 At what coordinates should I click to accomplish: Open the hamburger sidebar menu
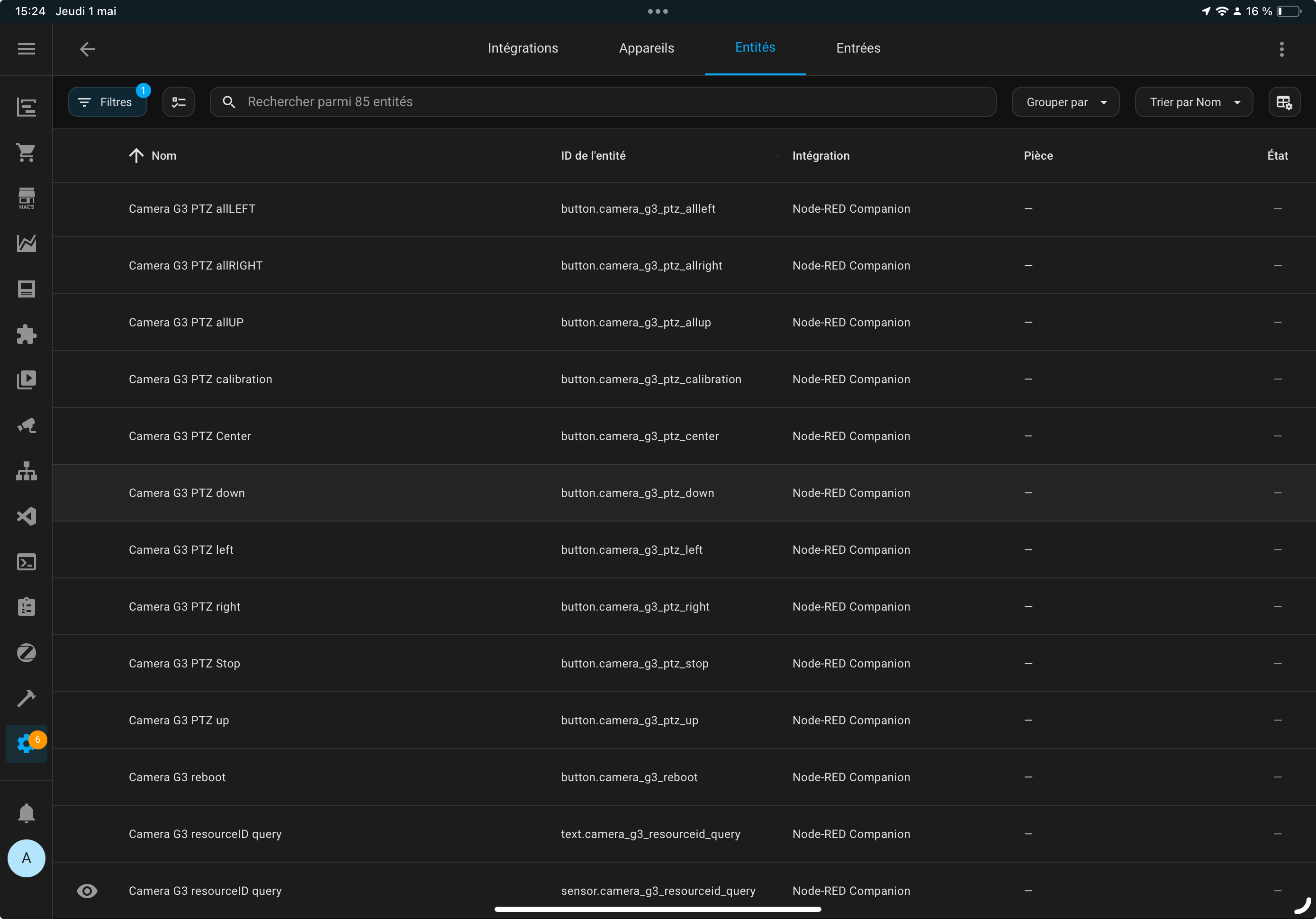(x=27, y=49)
